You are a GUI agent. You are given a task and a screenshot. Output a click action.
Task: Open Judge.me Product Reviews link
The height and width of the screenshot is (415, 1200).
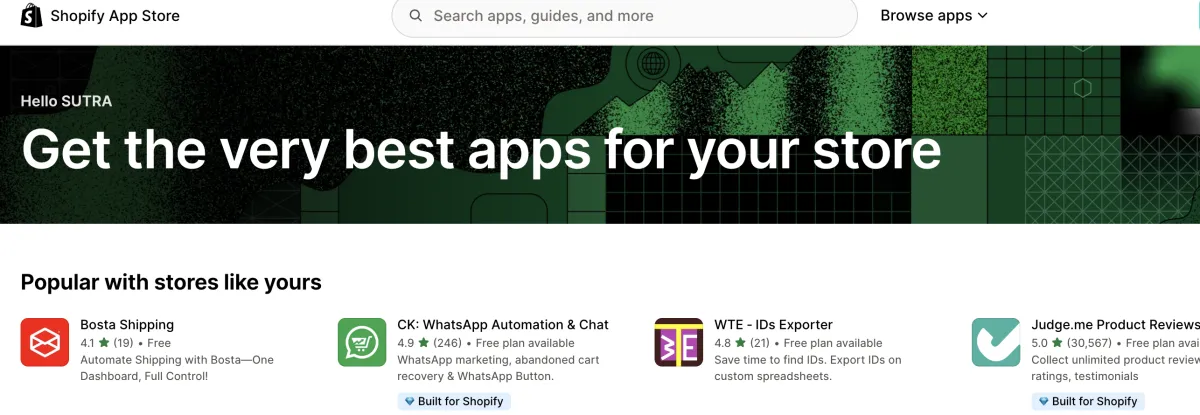click(1115, 325)
